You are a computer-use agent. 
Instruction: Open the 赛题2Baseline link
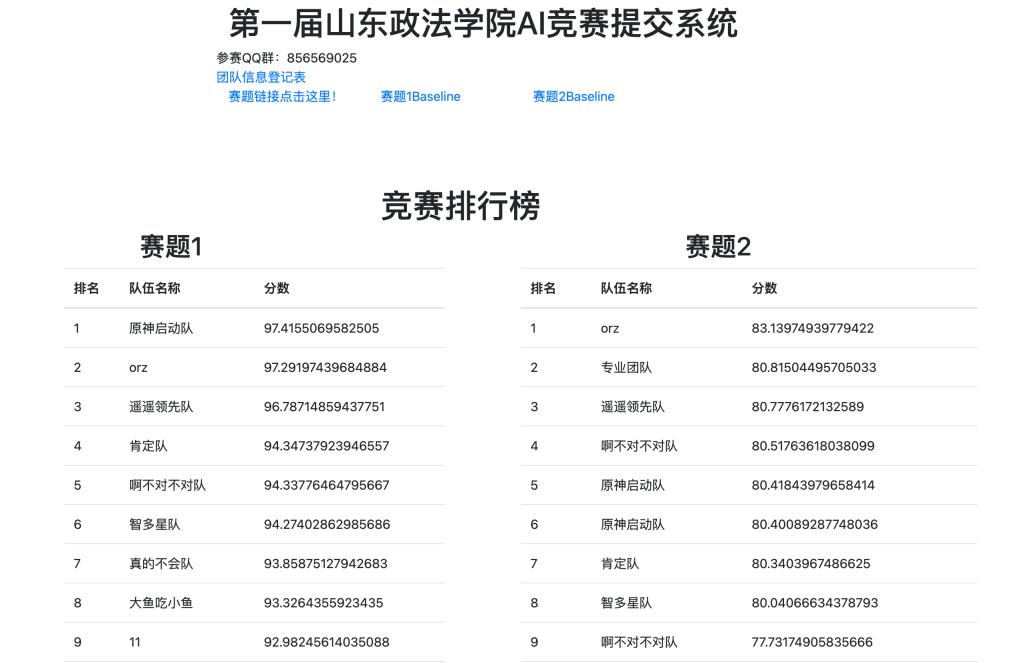point(573,97)
